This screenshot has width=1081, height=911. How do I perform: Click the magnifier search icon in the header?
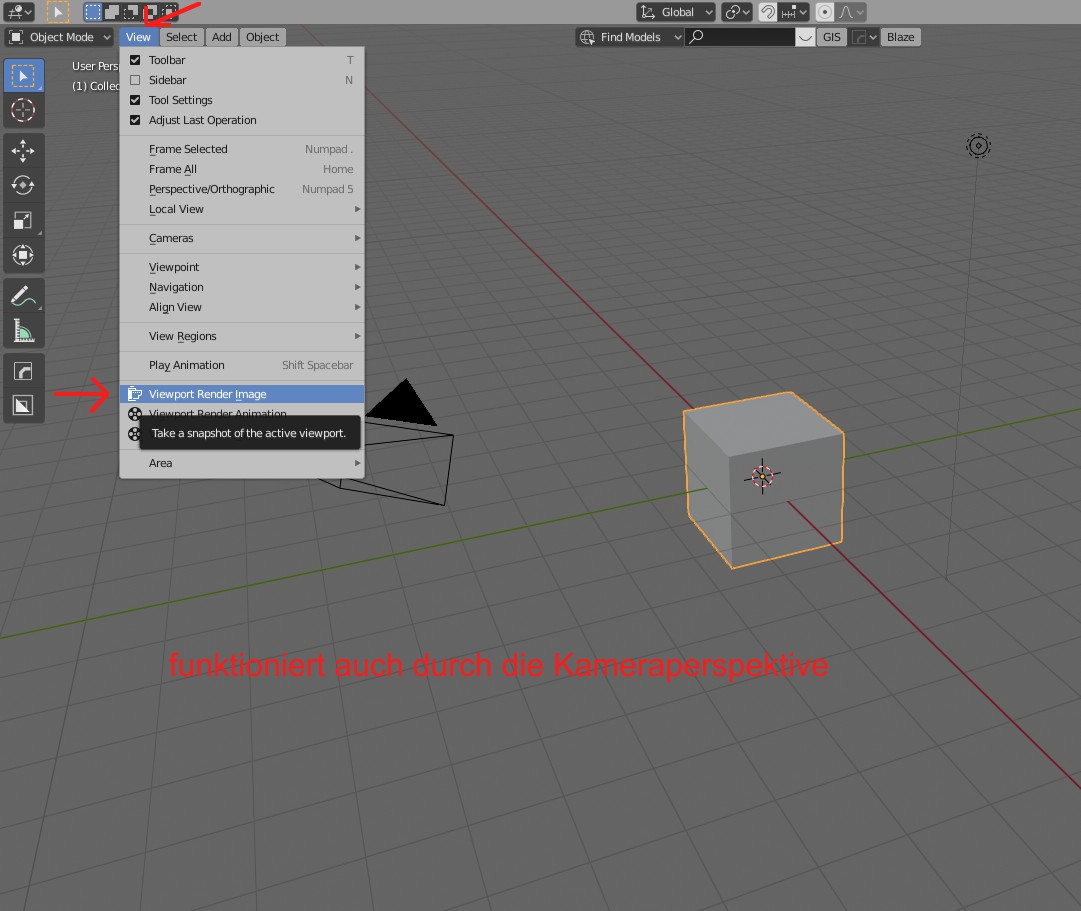[x=696, y=37]
